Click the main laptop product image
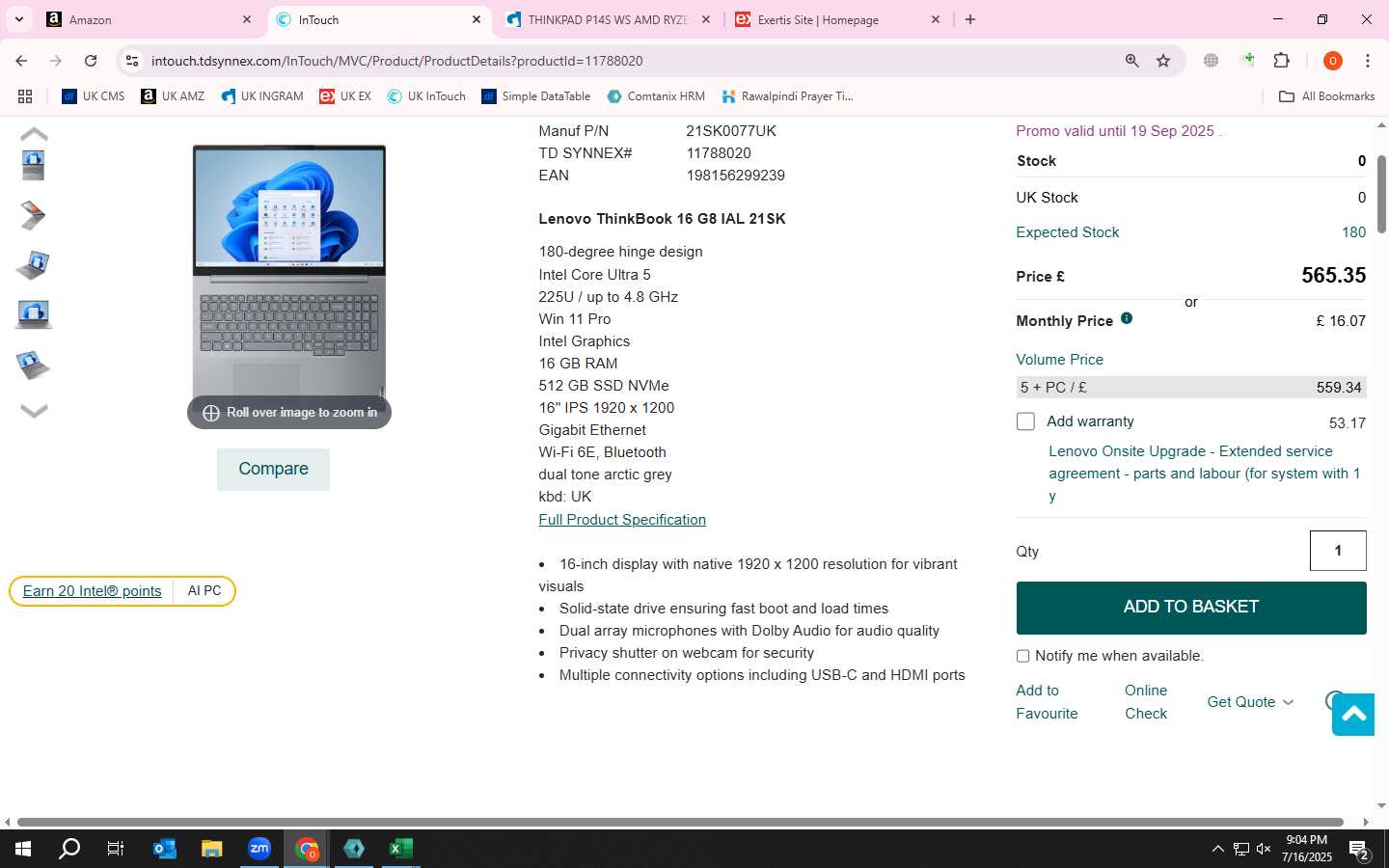 (x=289, y=280)
